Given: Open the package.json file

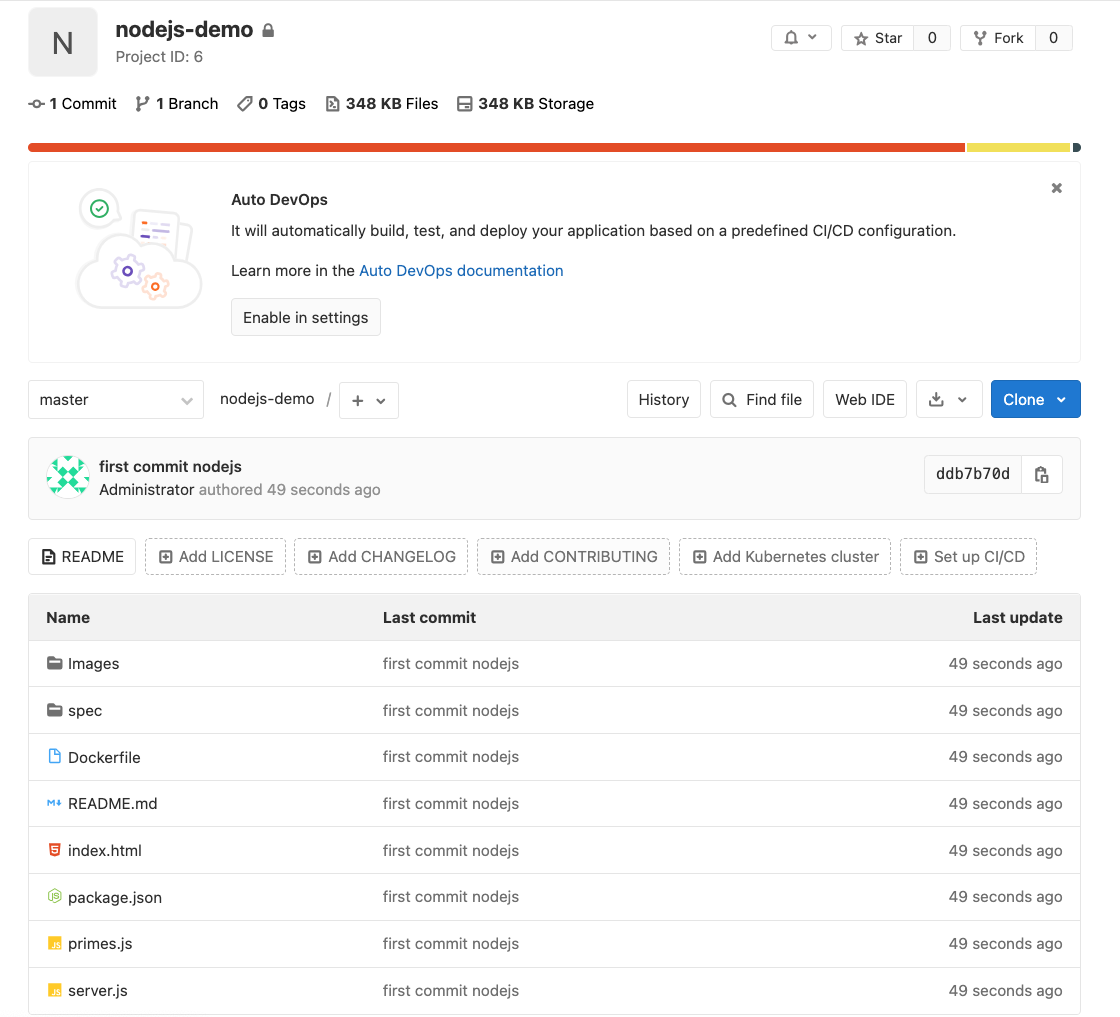Looking at the screenshot, I should 115,897.
